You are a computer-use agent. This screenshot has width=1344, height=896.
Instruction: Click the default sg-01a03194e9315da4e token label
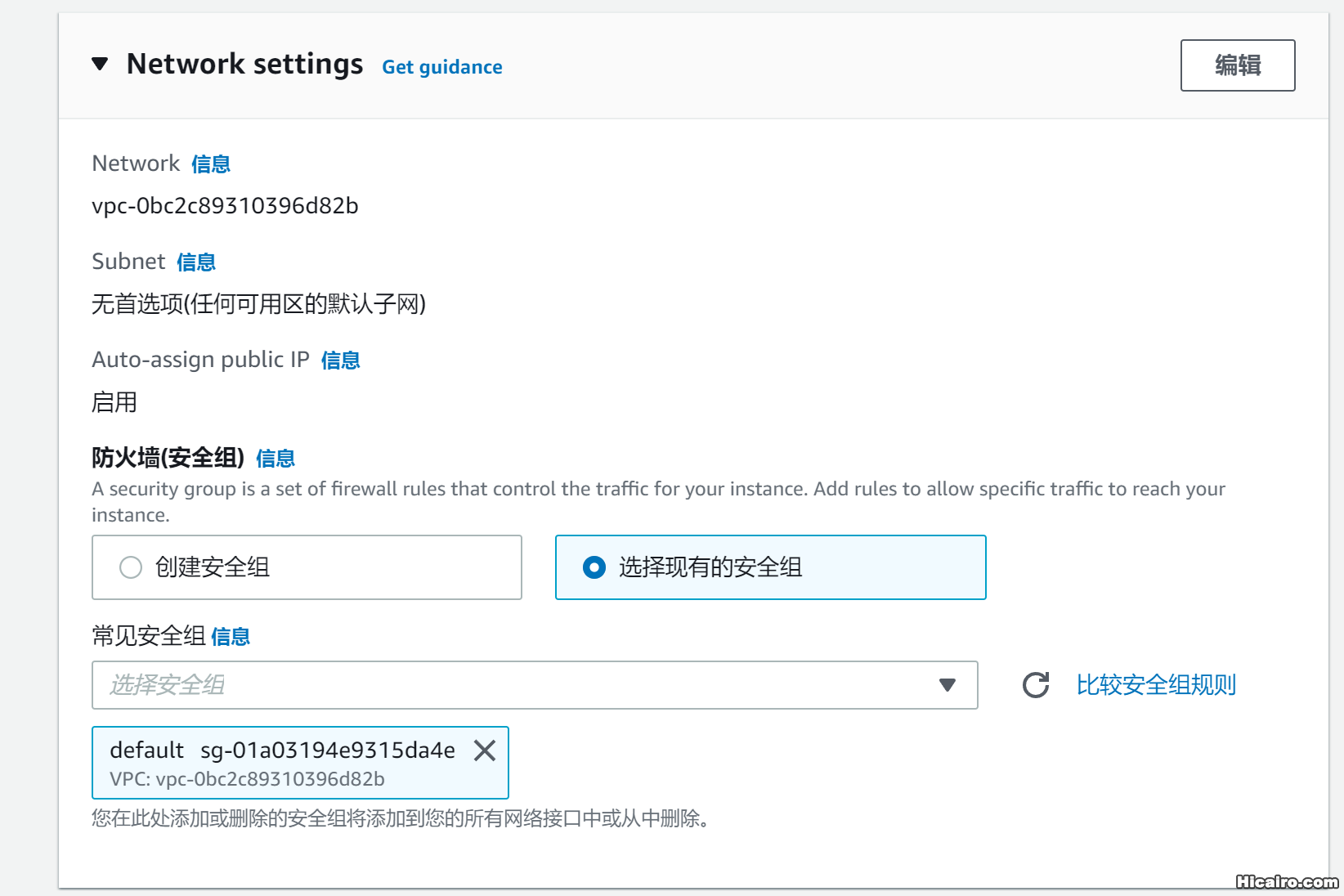pyautogui.click(x=282, y=750)
